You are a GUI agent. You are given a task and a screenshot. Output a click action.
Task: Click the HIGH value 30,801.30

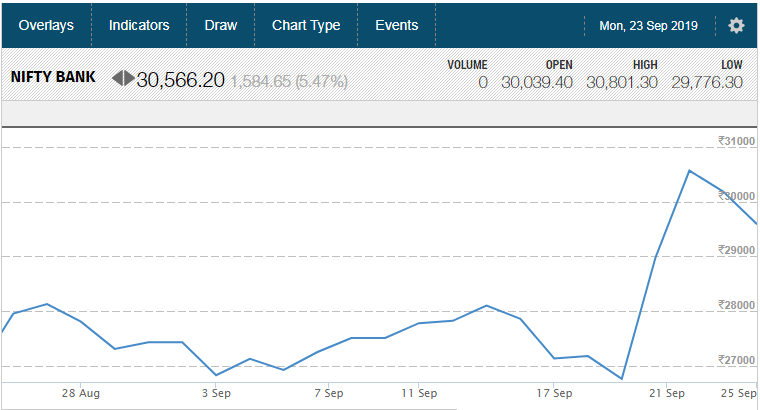(622, 82)
